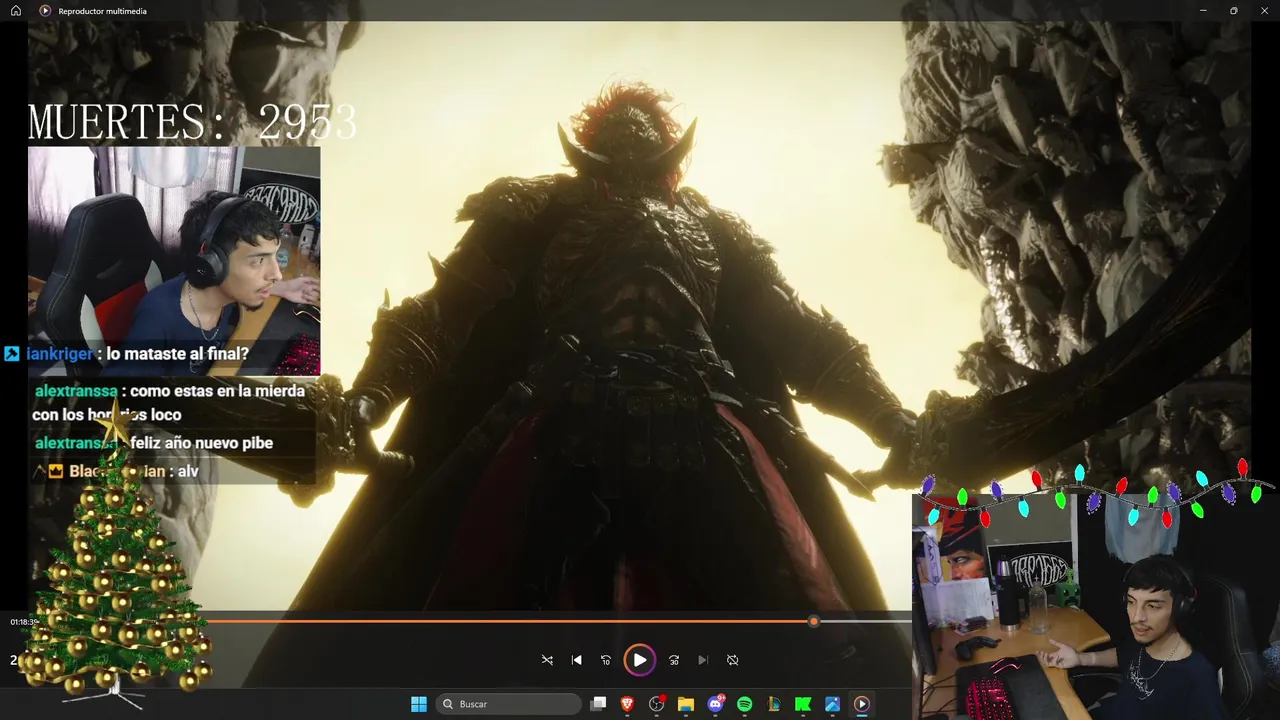Viewport: 1280px width, 720px height.
Task: Click the Buscar taskbar search box
Action: [511, 704]
